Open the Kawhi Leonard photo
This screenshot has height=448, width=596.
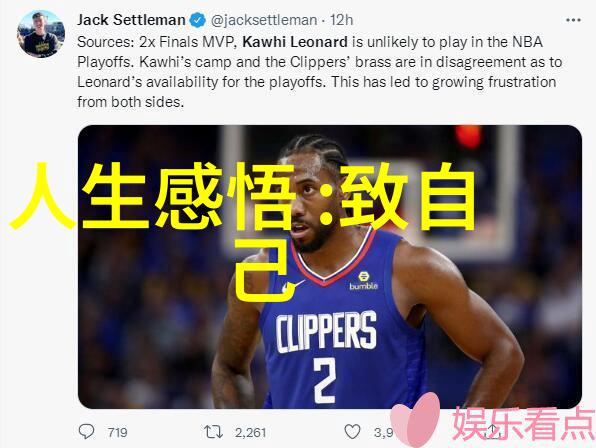330,267
